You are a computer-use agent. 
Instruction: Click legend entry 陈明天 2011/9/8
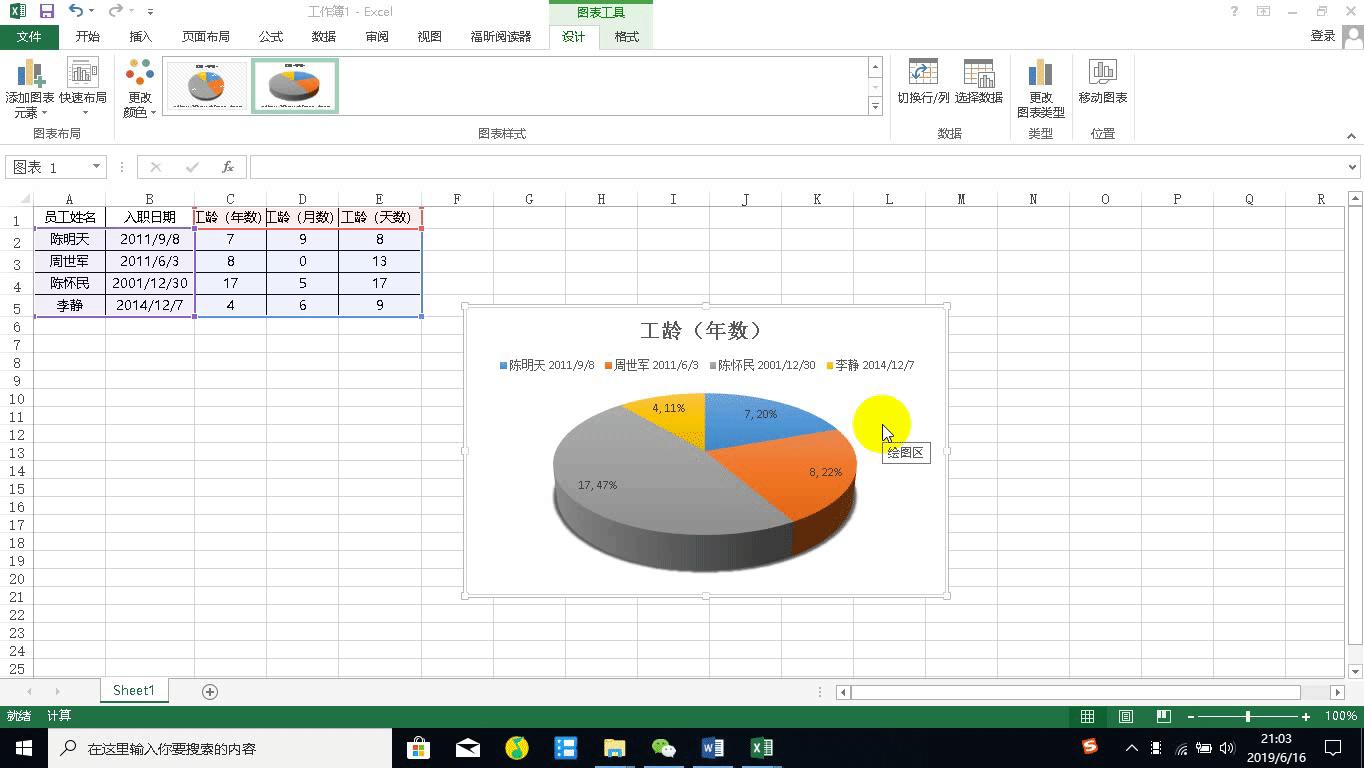click(547, 365)
